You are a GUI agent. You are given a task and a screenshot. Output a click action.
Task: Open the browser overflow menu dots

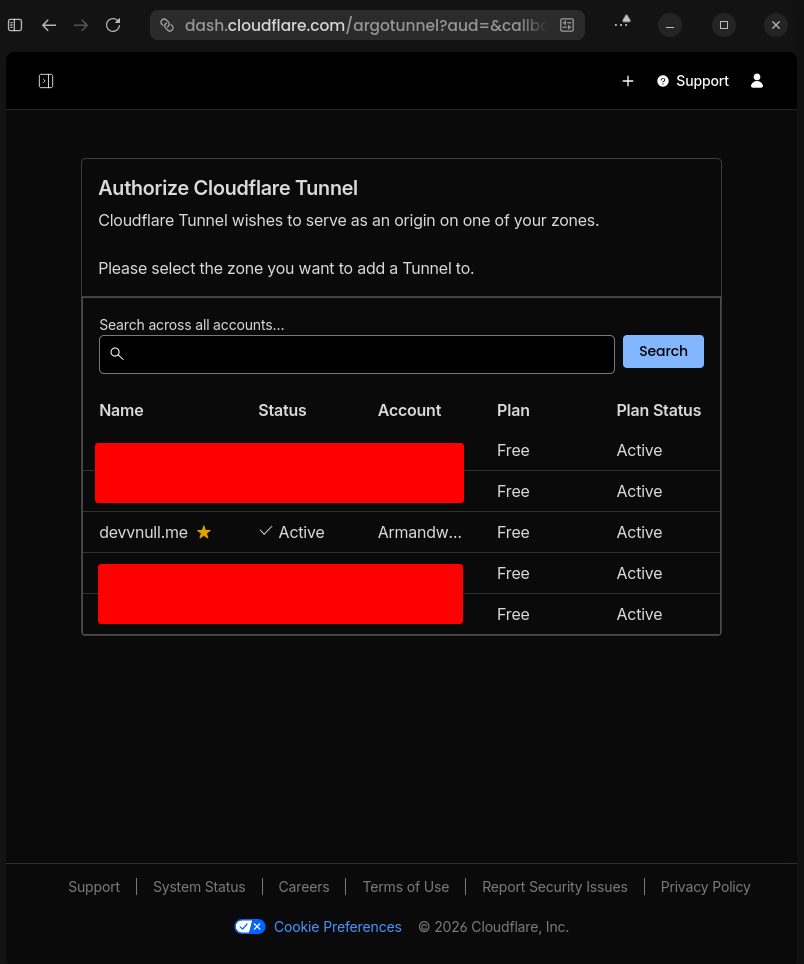click(x=622, y=23)
